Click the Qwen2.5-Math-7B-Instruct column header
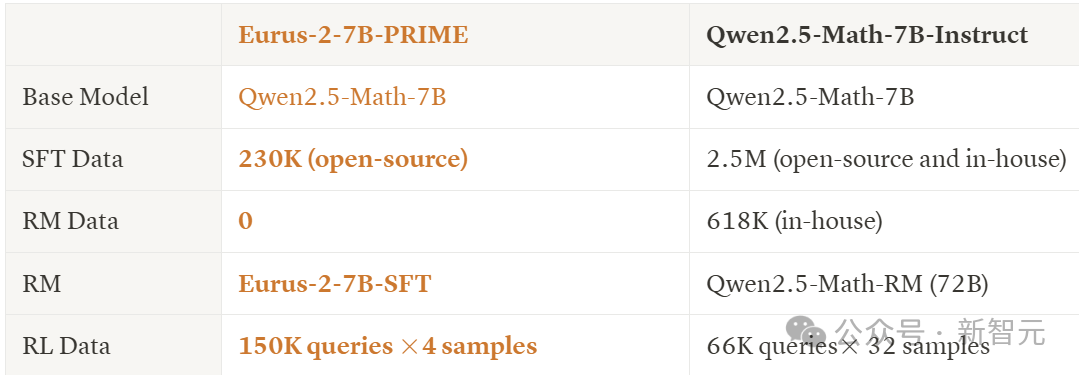Image resolution: width=1079 pixels, height=375 pixels. tap(867, 35)
